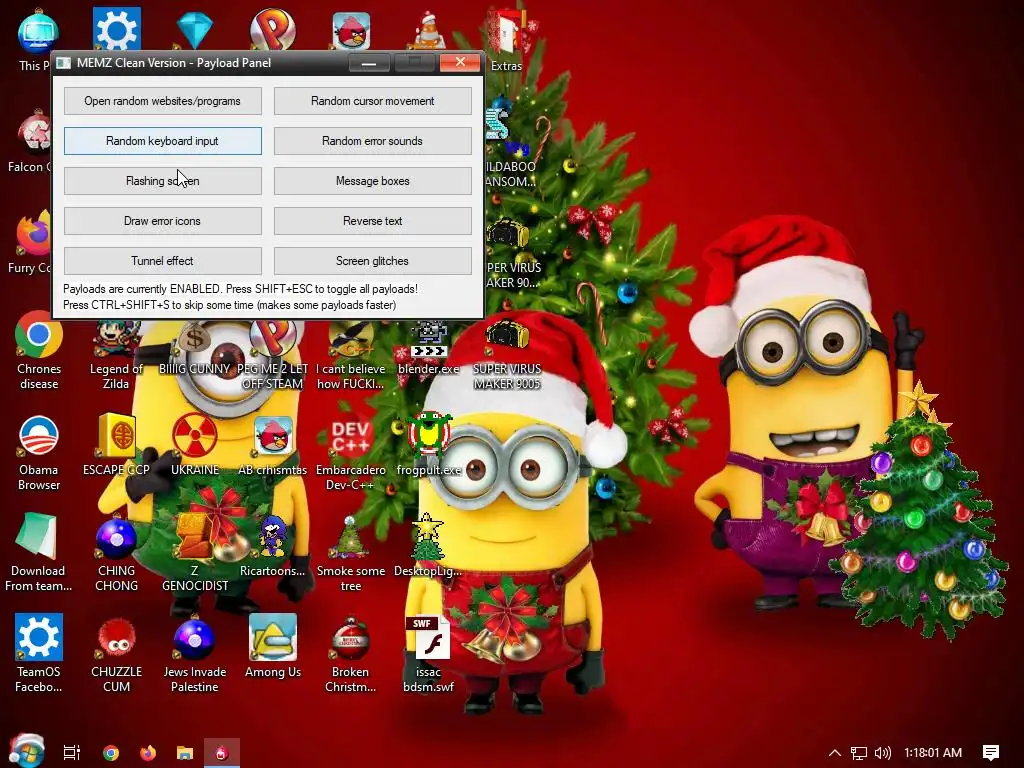Toggle the Flashing screen payload
The height and width of the screenshot is (768, 1024).
[163, 181]
